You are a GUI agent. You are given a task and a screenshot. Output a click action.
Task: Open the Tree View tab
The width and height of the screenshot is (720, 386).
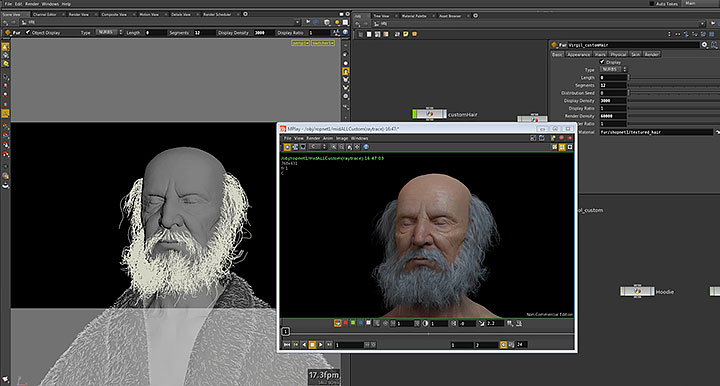point(381,16)
